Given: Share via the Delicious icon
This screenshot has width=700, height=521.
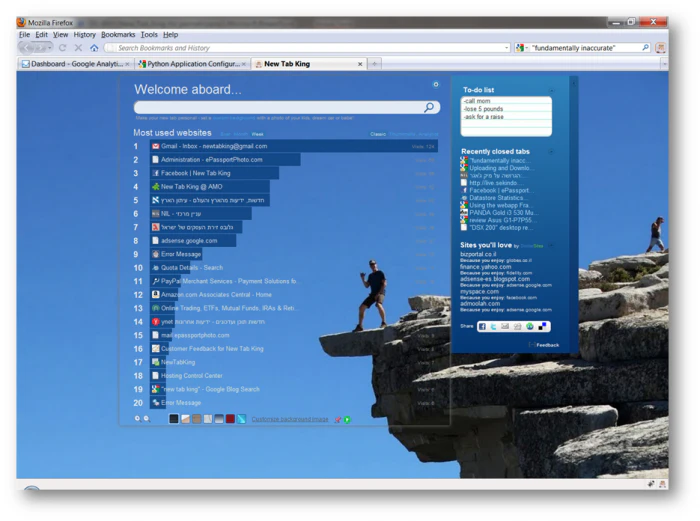Looking at the screenshot, I should (542, 327).
